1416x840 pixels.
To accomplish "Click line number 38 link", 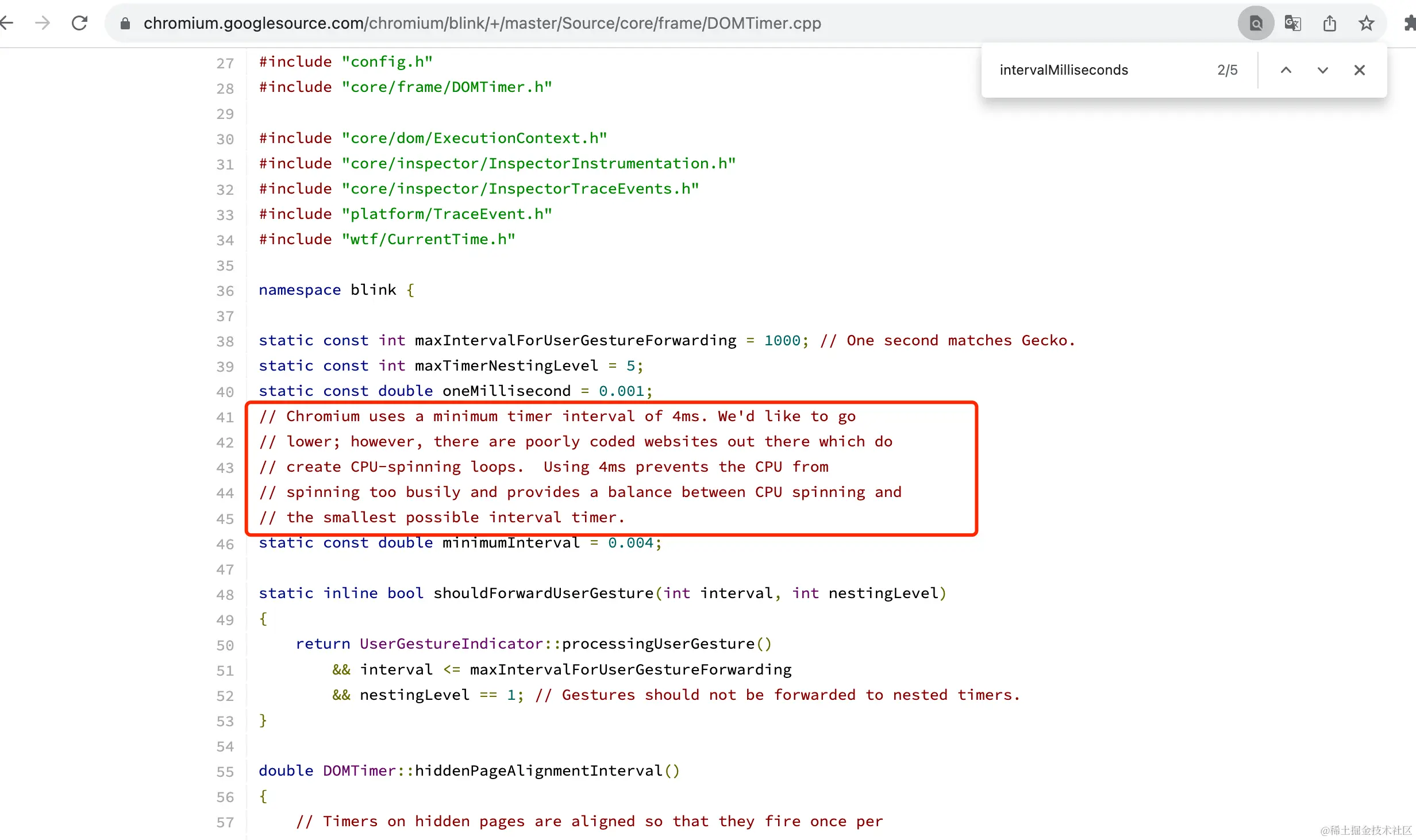I will [225, 341].
